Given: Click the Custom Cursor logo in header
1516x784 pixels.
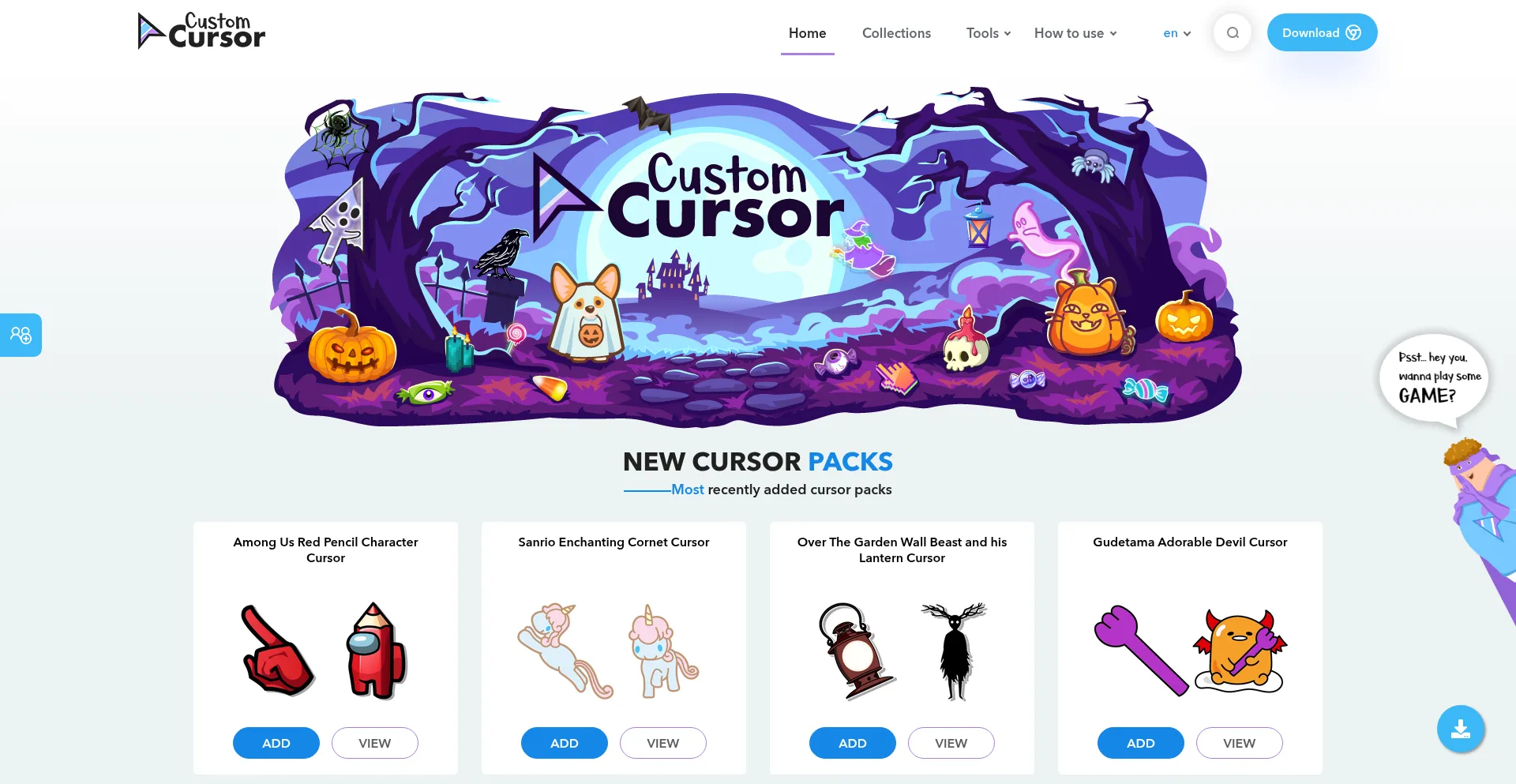Looking at the screenshot, I should pyautogui.click(x=201, y=32).
